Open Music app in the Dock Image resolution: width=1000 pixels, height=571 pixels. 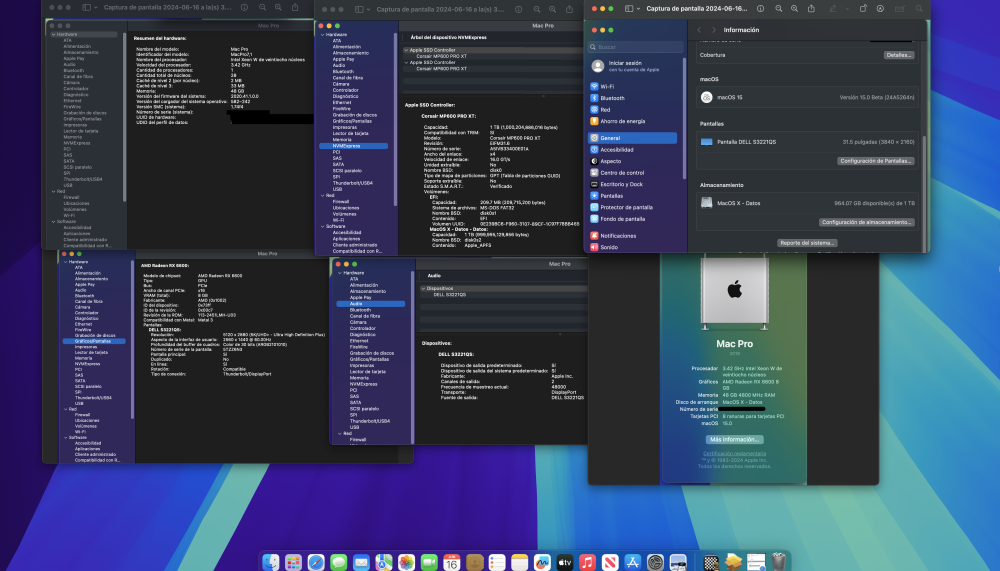coord(587,562)
